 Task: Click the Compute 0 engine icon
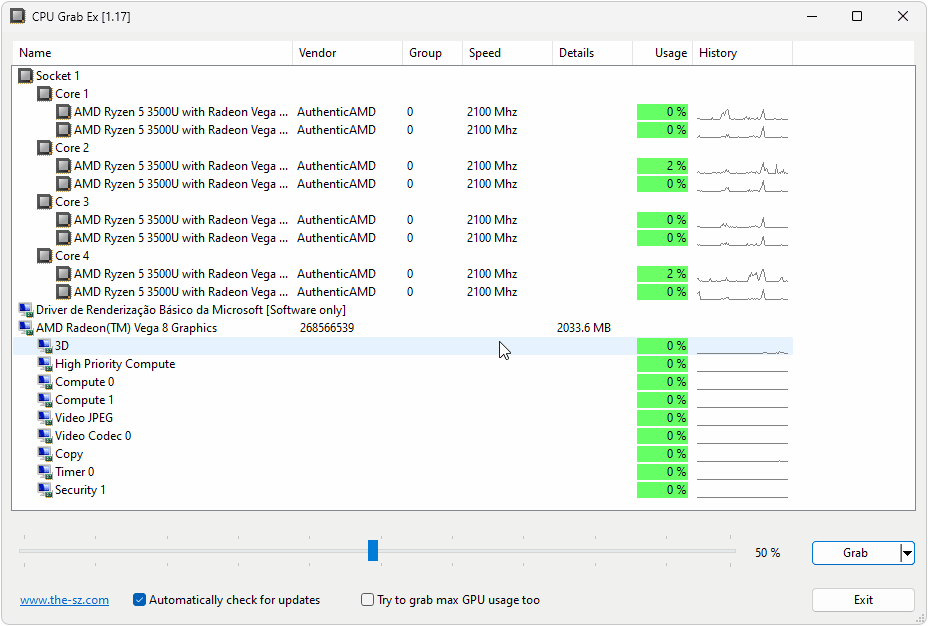coord(44,382)
